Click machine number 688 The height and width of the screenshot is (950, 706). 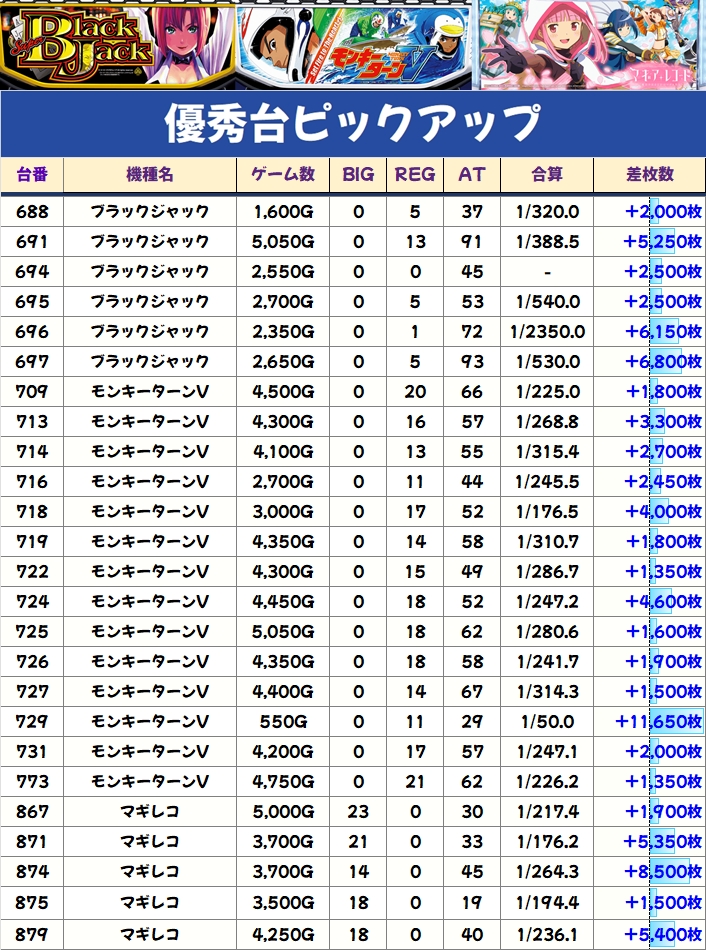[32, 211]
